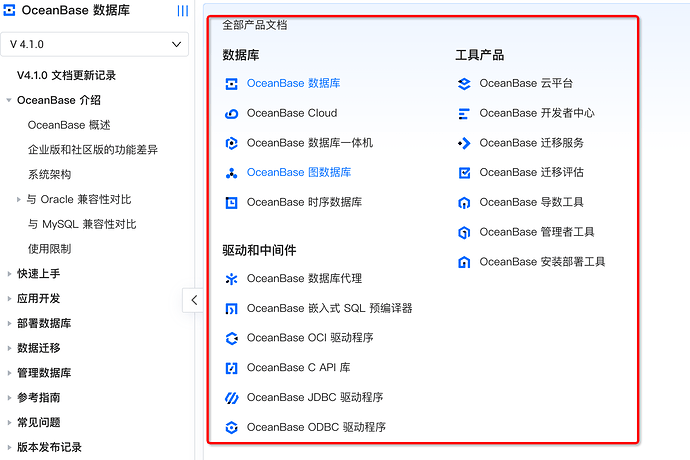
Task: Click the OceanBase 迁移评估 icon
Action: tap(464, 173)
